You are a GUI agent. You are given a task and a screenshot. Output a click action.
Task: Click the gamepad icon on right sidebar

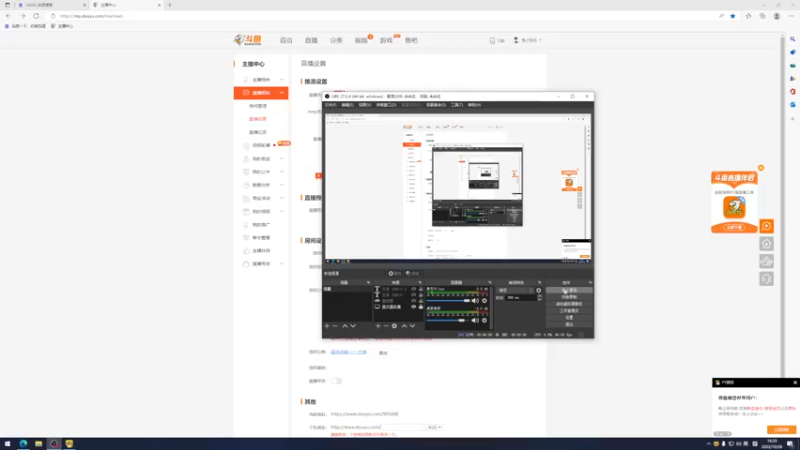click(766, 261)
